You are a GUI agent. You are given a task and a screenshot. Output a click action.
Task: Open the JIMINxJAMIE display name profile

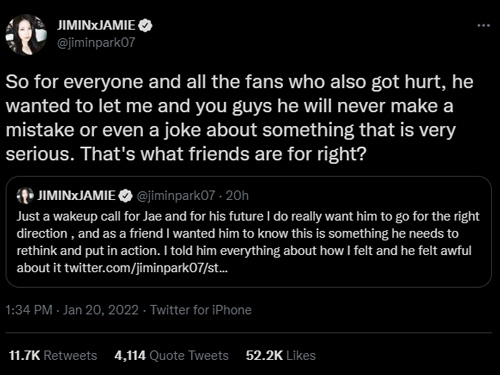(x=96, y=26)
